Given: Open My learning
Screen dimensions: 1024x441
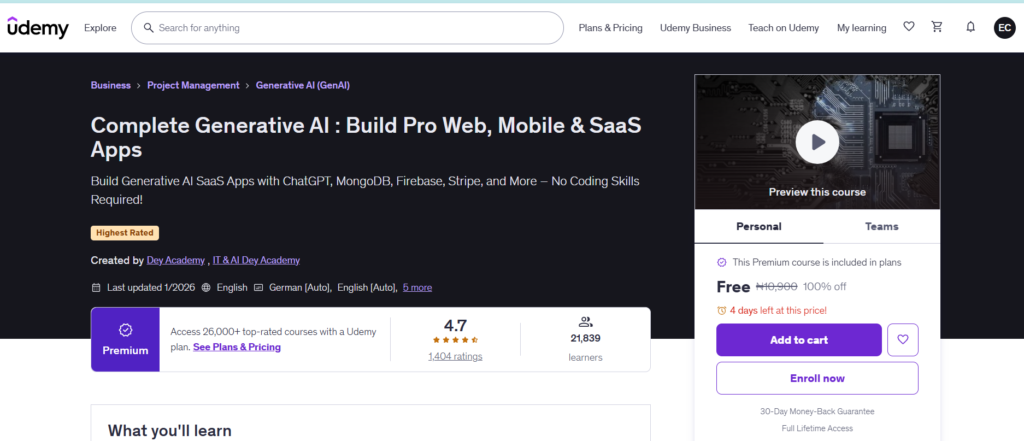Looking at the screenshot, I should tap(861, 28).
